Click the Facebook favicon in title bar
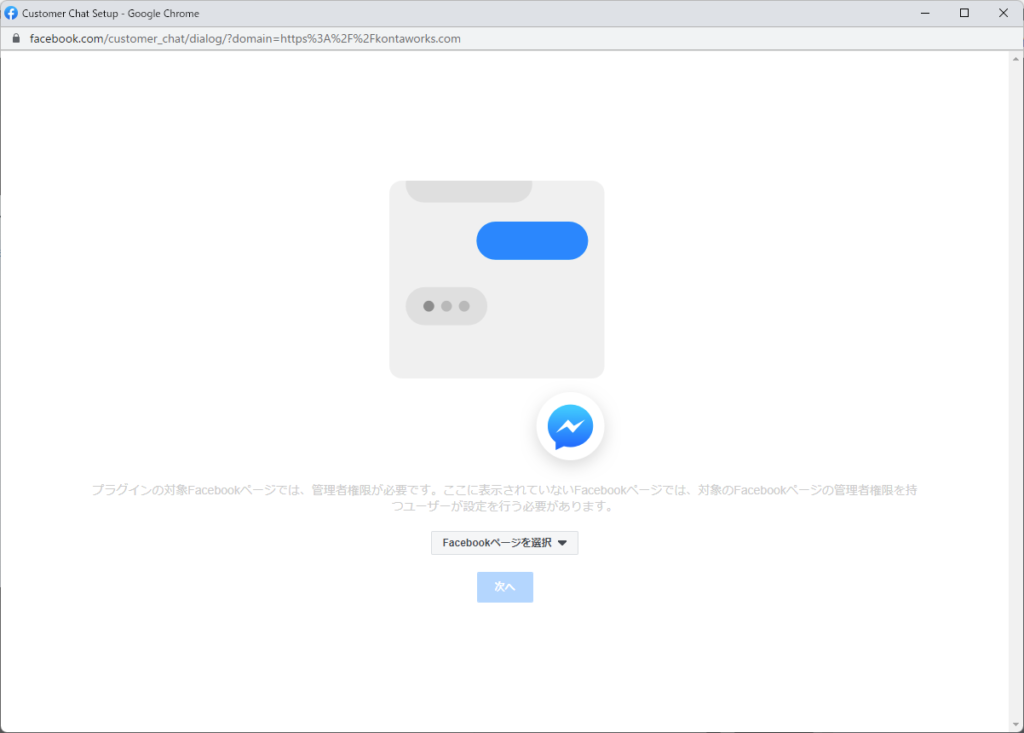Image resolution: width=1024 pixels, height=733 pixels. pyautogui.click(x=11, y=13)
